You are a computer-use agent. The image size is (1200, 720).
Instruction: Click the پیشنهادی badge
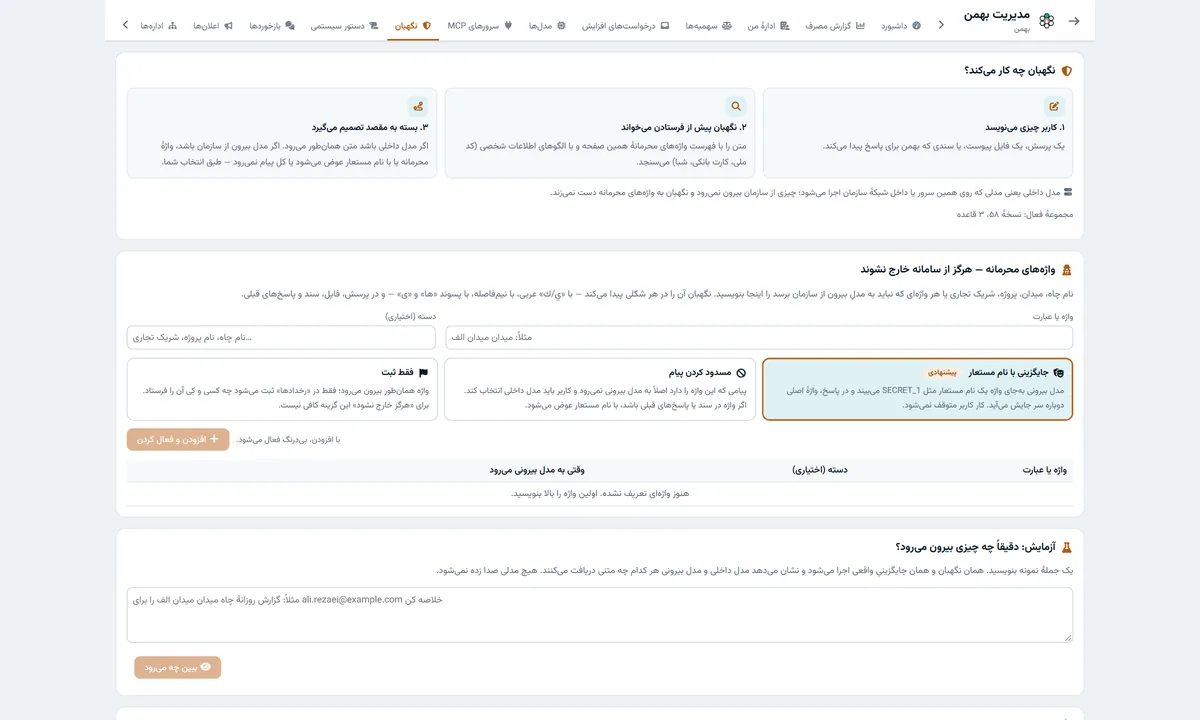tap(943, 372)
